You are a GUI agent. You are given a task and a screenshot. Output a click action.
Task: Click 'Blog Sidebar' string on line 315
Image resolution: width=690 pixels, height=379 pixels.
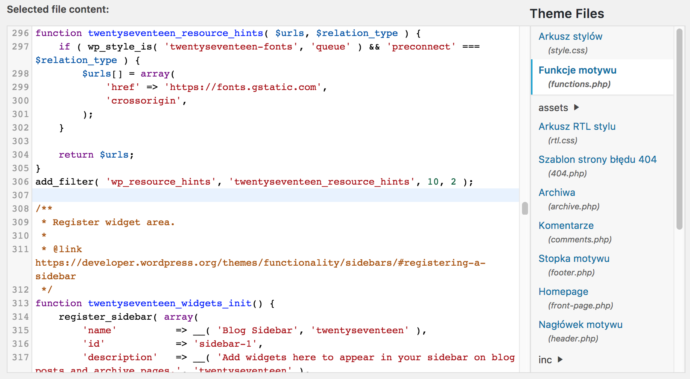(x=257, y=331)
